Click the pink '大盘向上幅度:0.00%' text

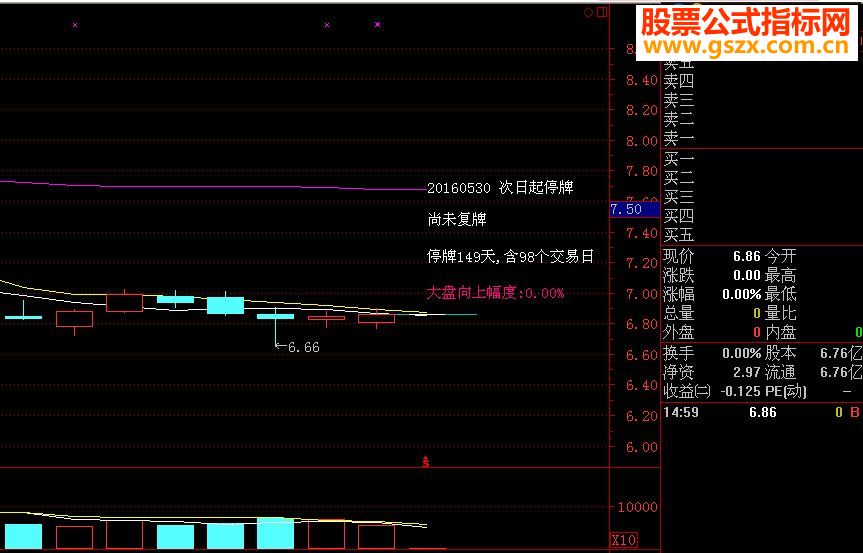point(495,292)
